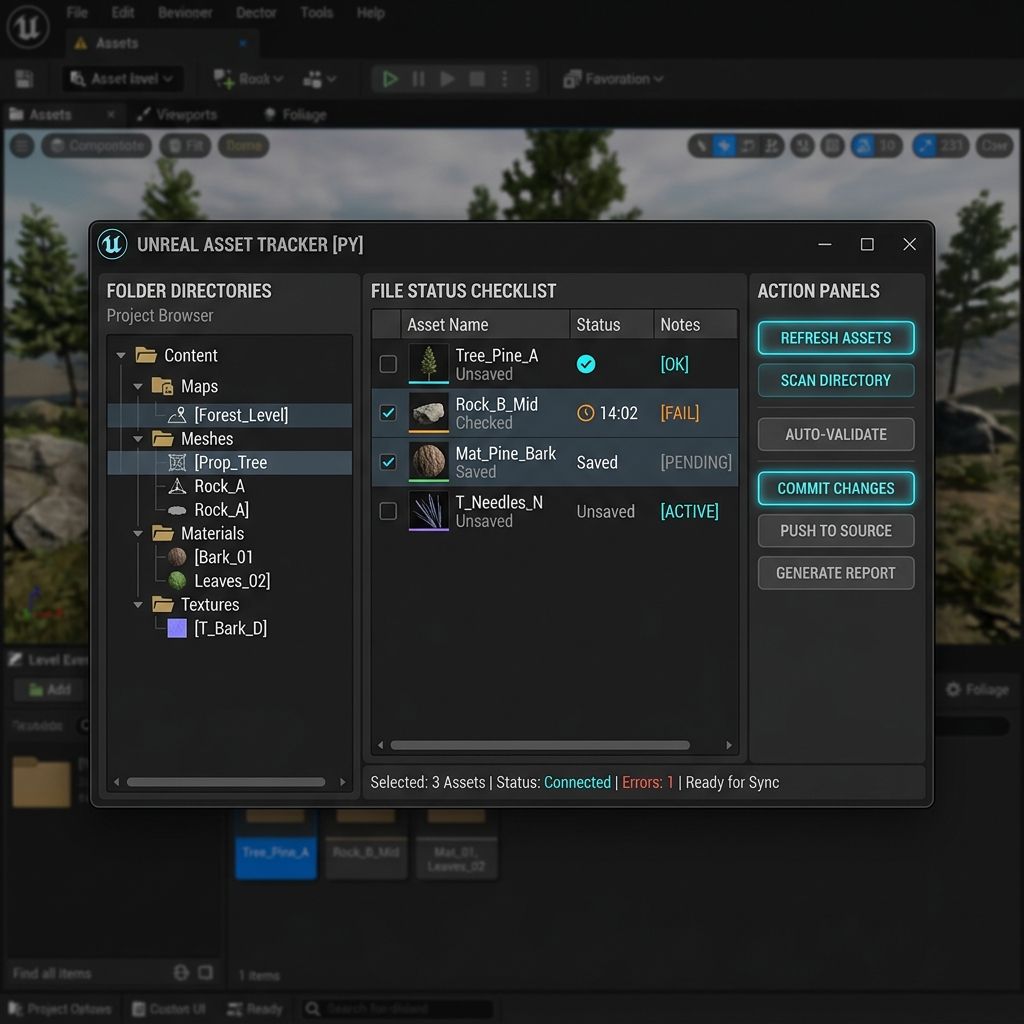
Task: Run Auto-Validate action
Action: point(835,434)
